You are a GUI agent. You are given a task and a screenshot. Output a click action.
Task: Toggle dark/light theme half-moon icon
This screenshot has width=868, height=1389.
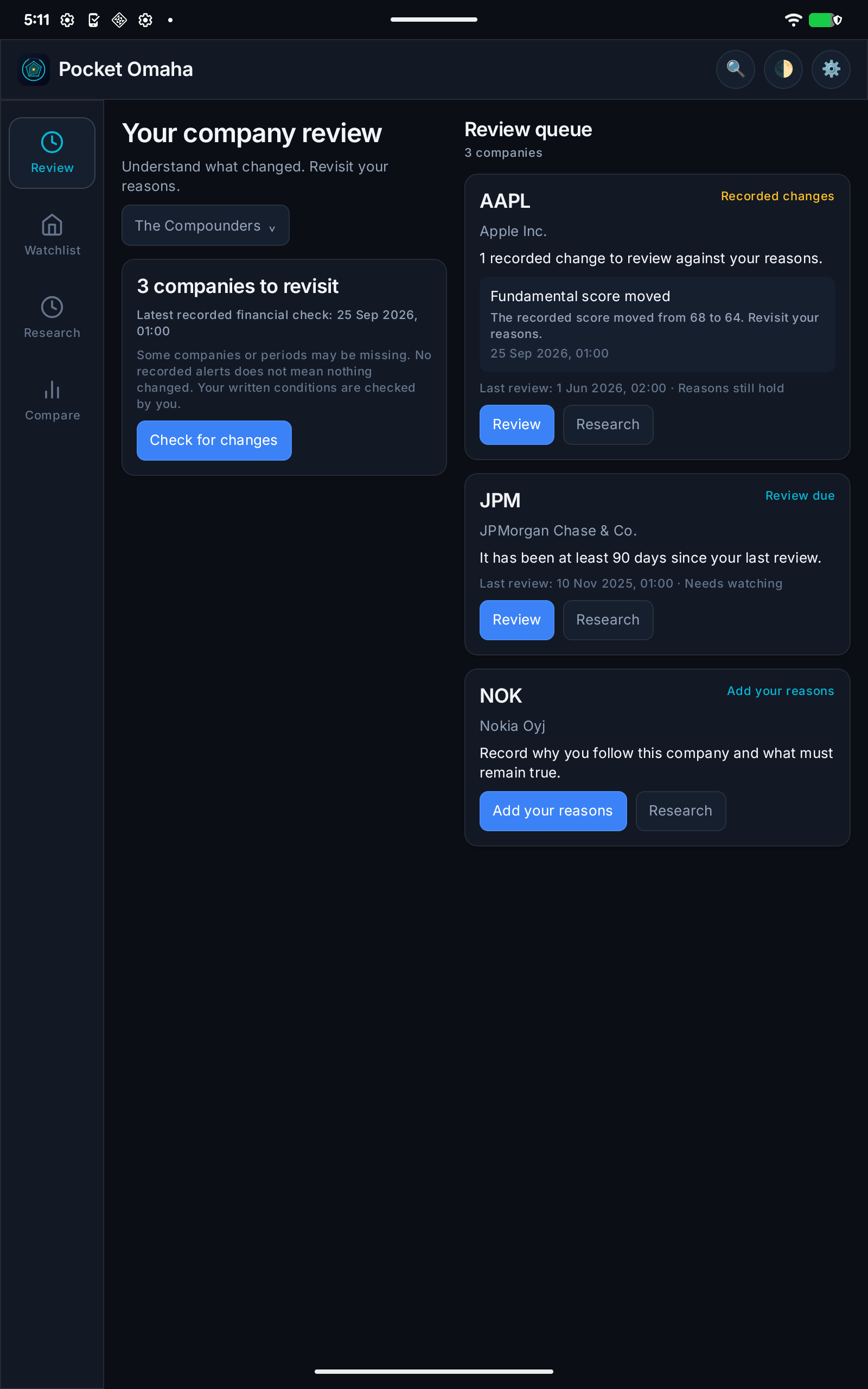(783, 69)
